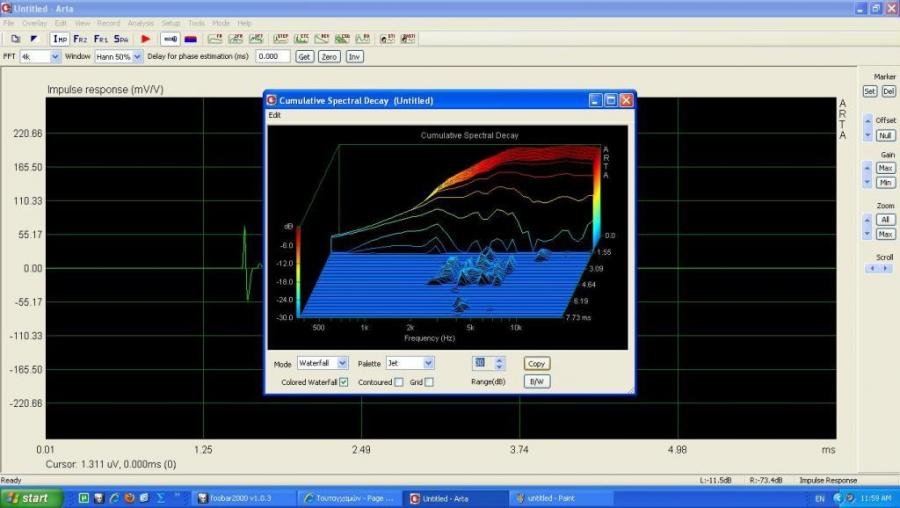Click the blue bar toolbar icon
Viewport: 900px width, 508px height.
191,38
